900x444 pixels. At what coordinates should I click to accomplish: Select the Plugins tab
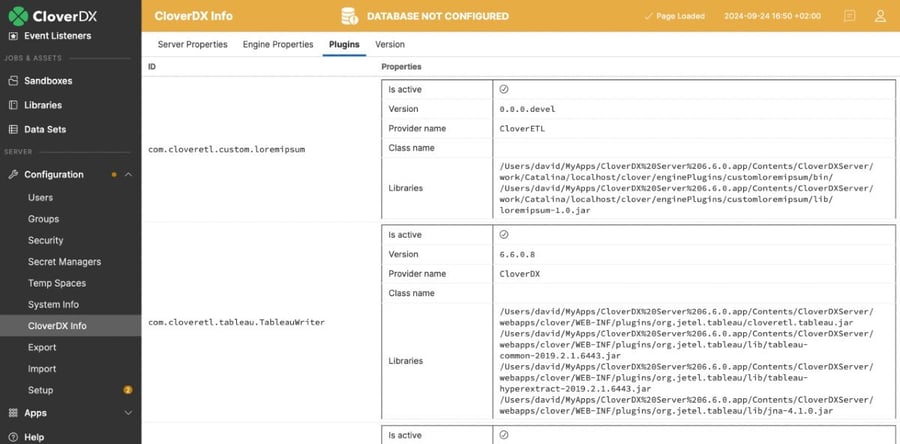pos(344,44)
